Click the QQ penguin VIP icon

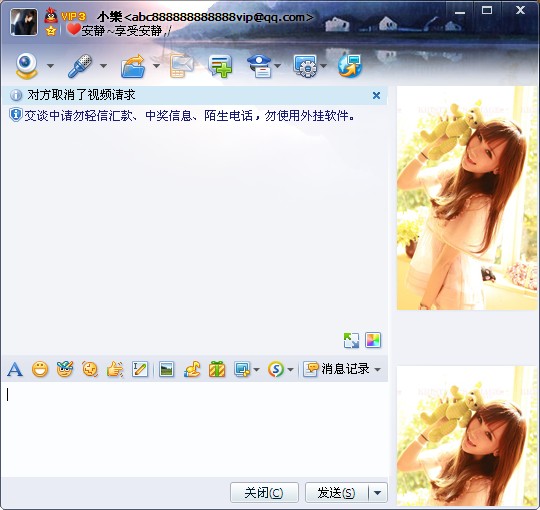[x=51, y=15]
